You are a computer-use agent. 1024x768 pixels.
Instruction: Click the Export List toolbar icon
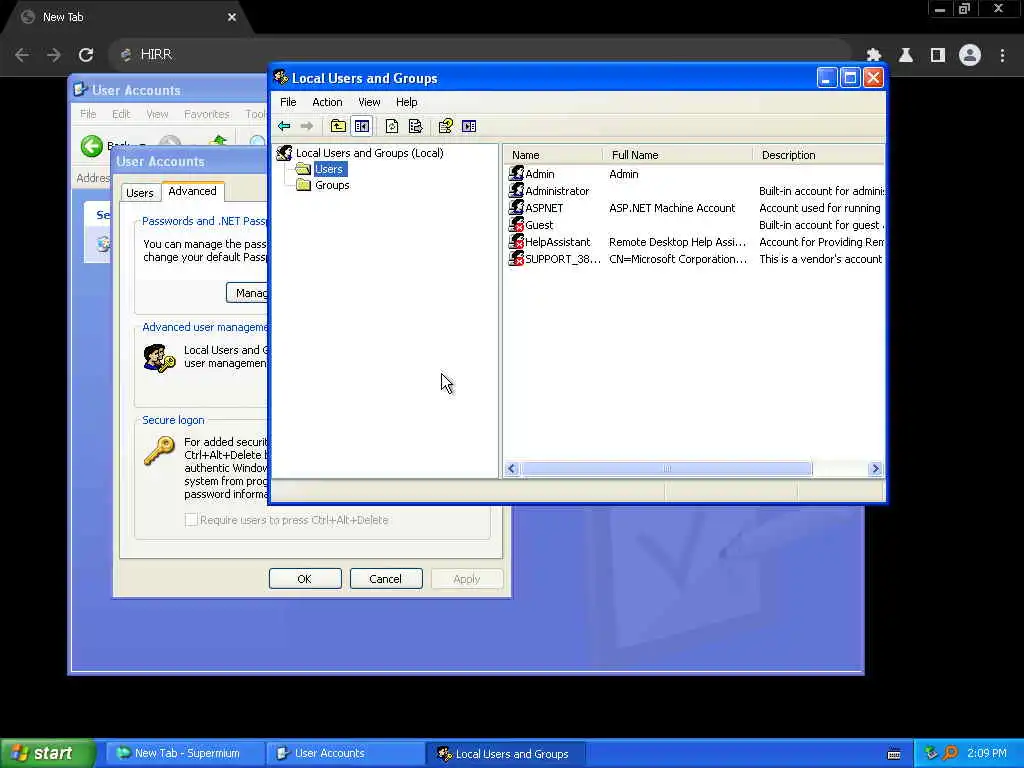pyautogui.click(x=415, y=126)
